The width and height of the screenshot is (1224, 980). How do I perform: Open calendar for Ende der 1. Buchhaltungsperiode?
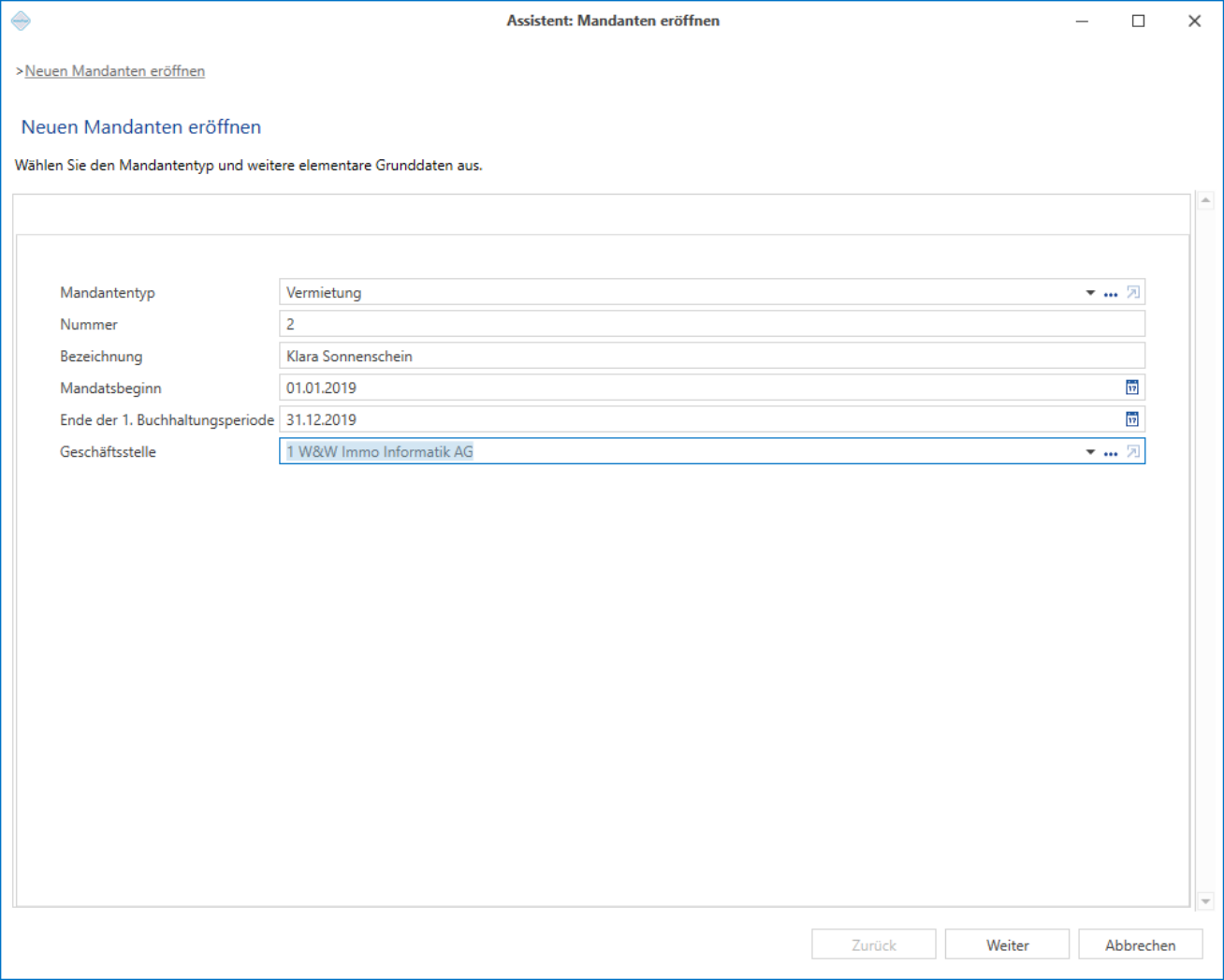coord(1131,419)
